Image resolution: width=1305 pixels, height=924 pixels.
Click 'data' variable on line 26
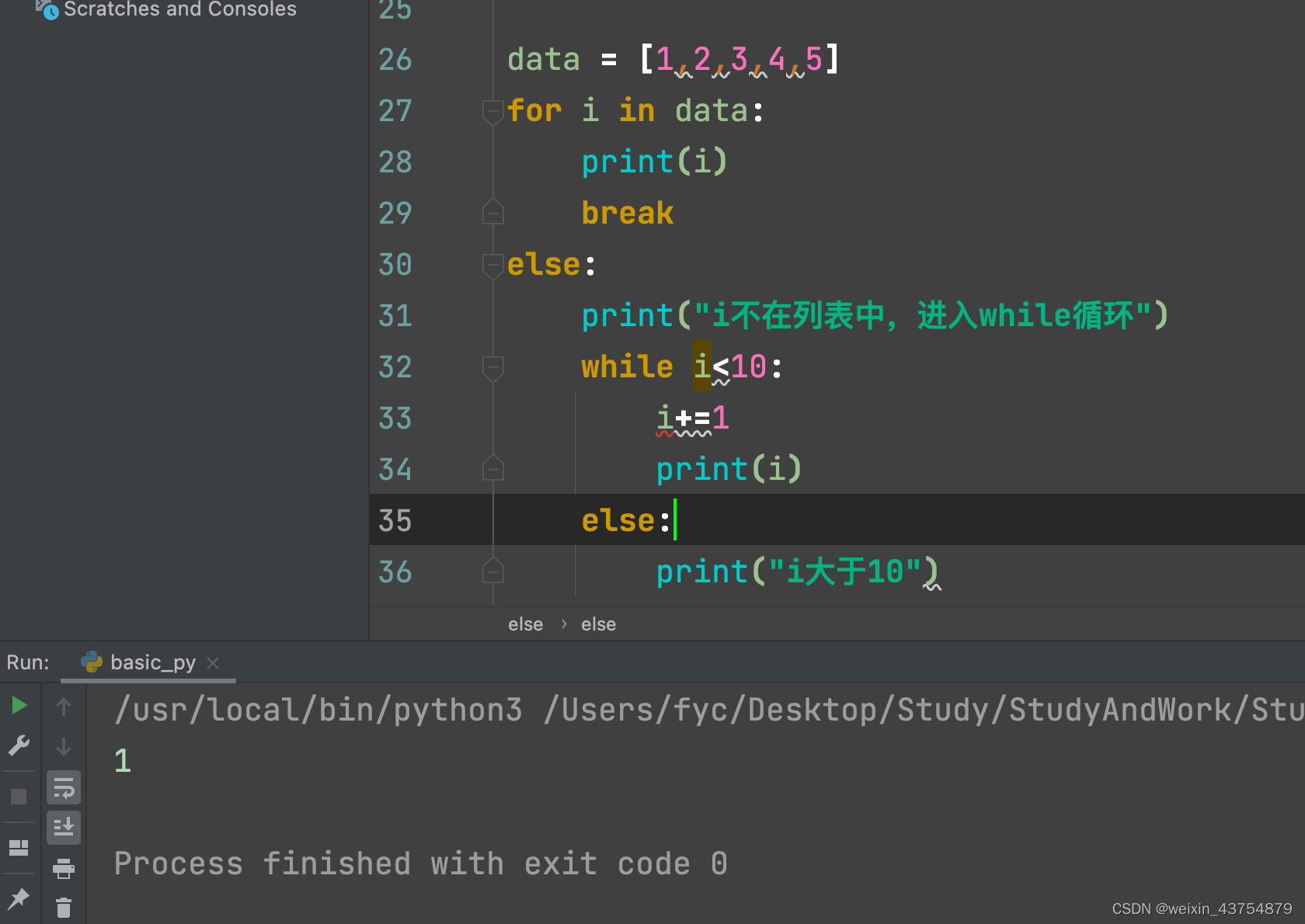[x=544, y=60]
